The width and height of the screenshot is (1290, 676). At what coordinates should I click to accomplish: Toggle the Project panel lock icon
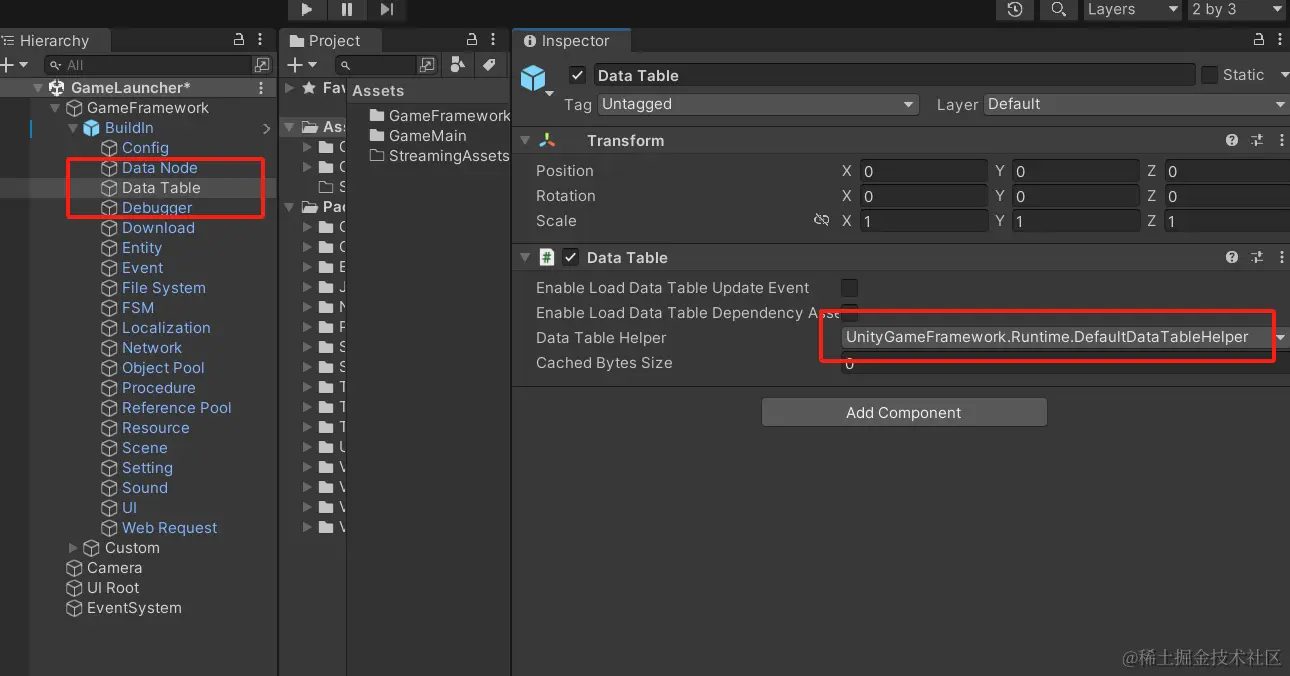click(x=472, y=40)
